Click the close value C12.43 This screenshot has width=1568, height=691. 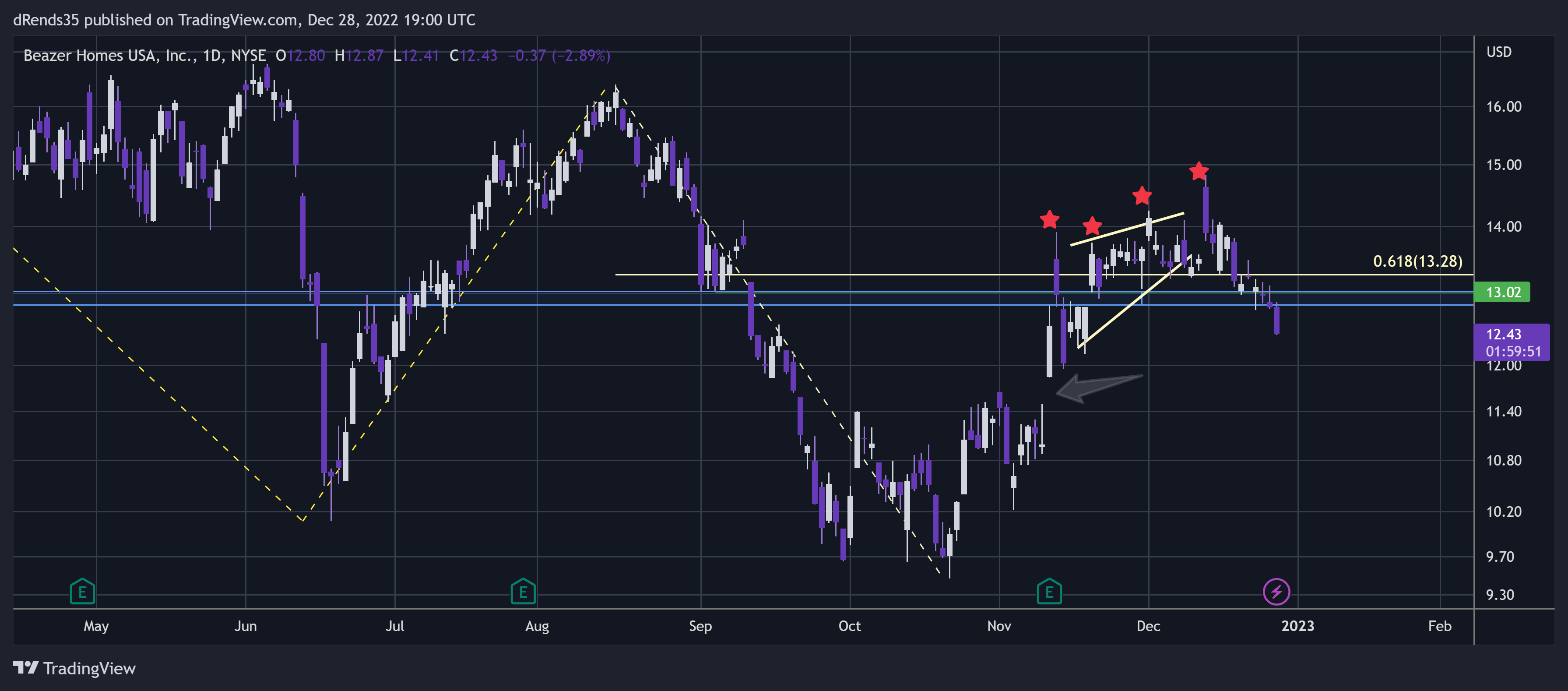(x=473, y=56)
